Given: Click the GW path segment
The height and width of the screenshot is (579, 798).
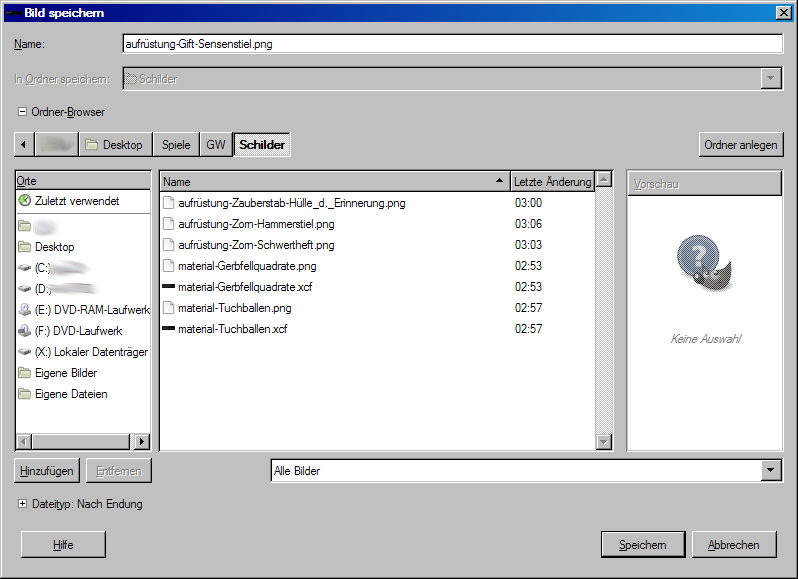Looking at the screenshot, I should point(216,145).
